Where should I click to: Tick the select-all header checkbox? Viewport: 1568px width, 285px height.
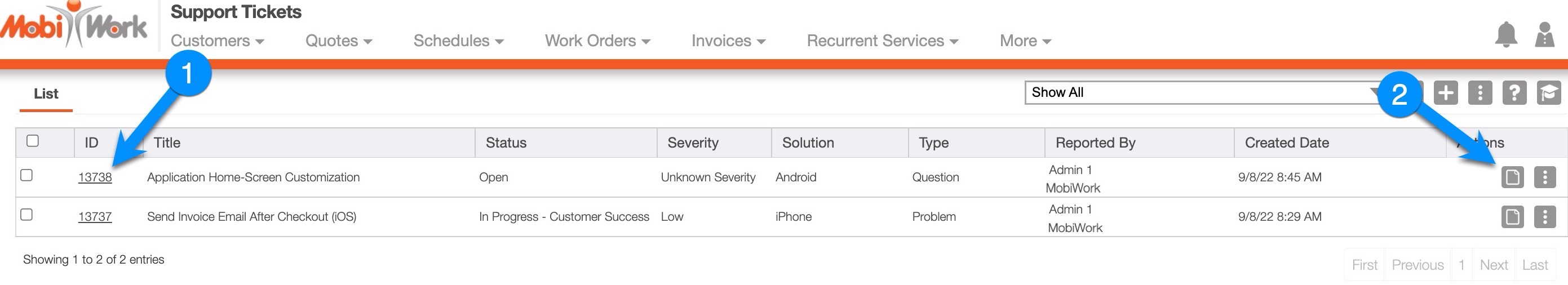33,141
